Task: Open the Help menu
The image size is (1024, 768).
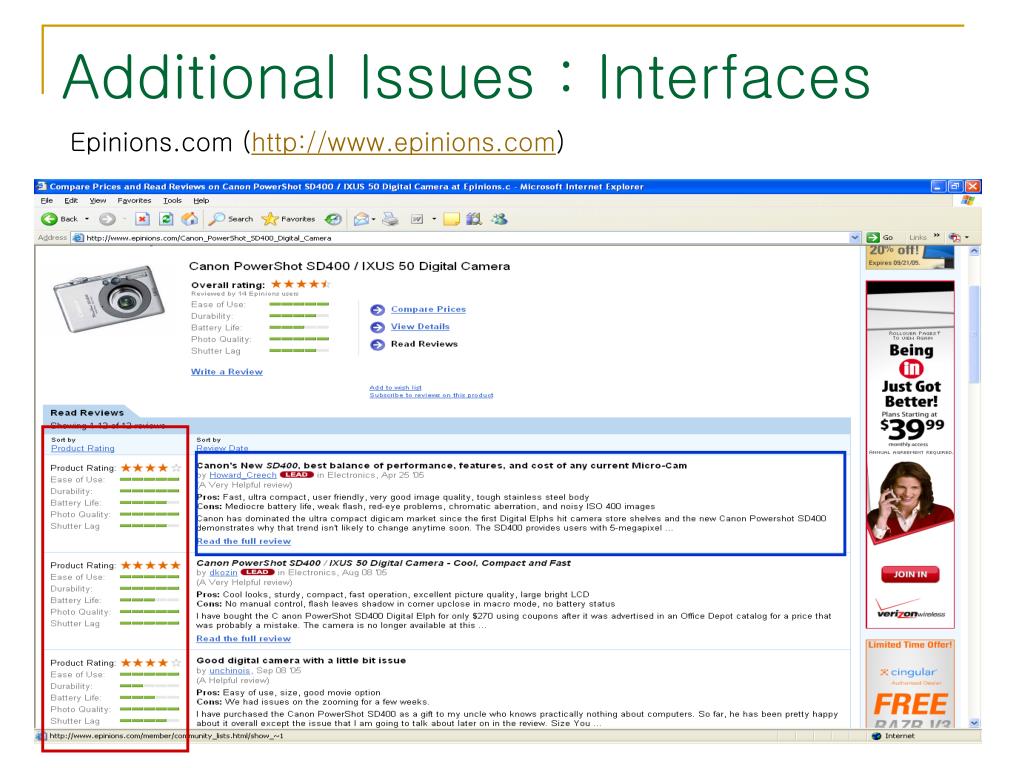Action: [x=201, y=200]
